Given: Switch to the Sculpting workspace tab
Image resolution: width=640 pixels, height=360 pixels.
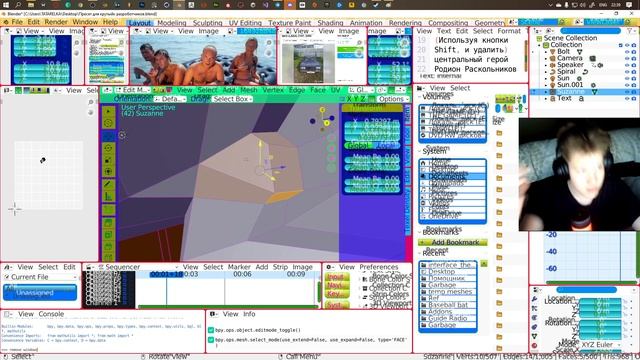Looking at the screenshot, I should 207,23.
